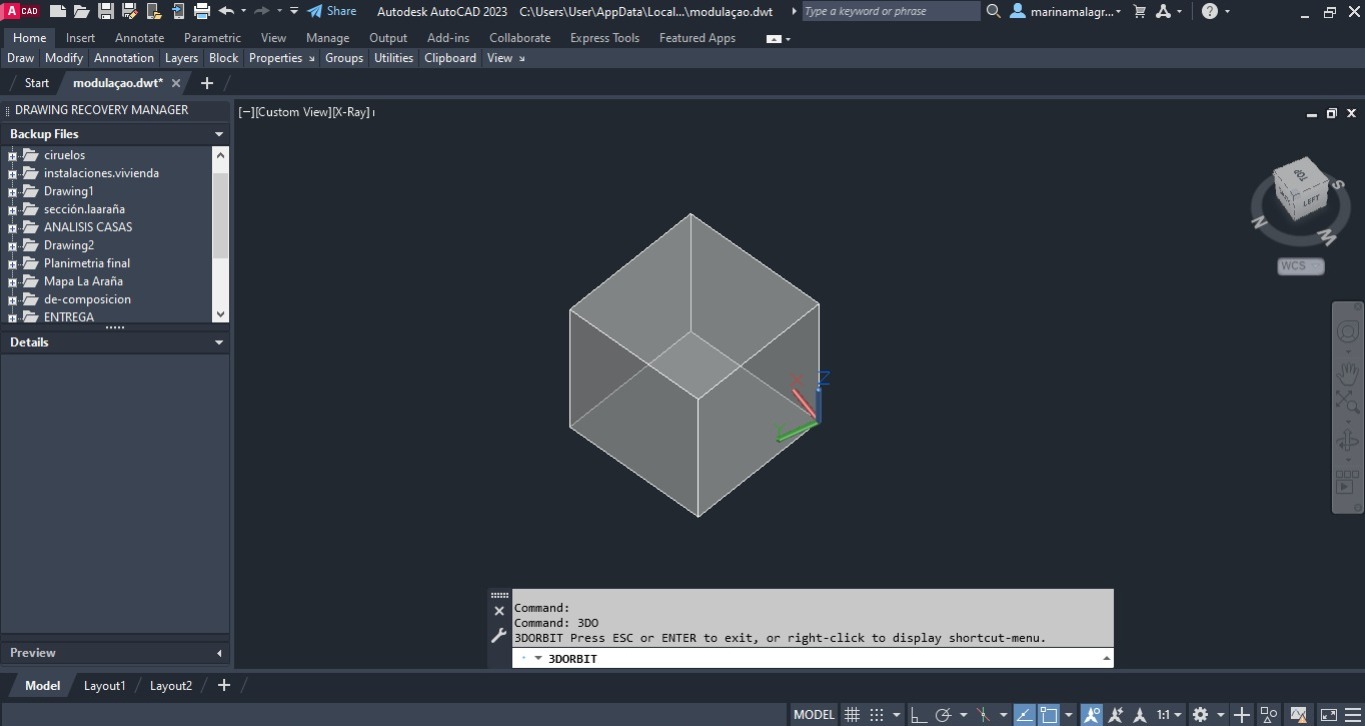Click the Undo arrow icon
The height and width of the screenshot is (726, 1365).
(x=226, y=11)
